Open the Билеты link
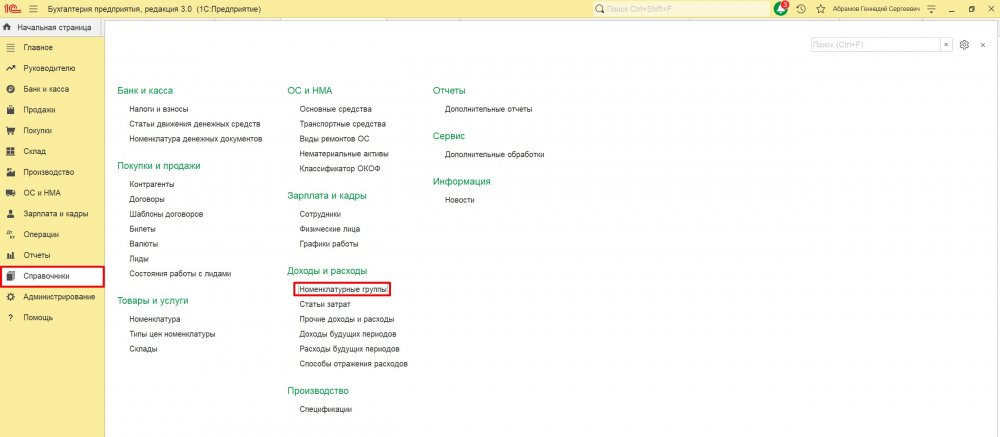Screen dimensions: 1000x437 tap(142, 229)
